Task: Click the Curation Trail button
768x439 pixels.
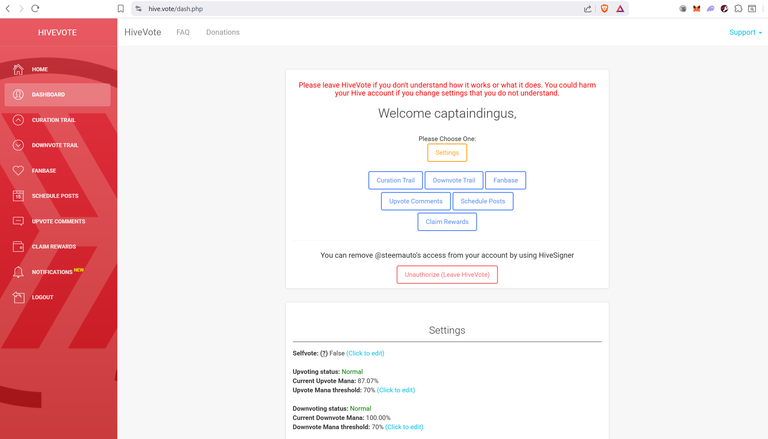Action: [395, 180]
